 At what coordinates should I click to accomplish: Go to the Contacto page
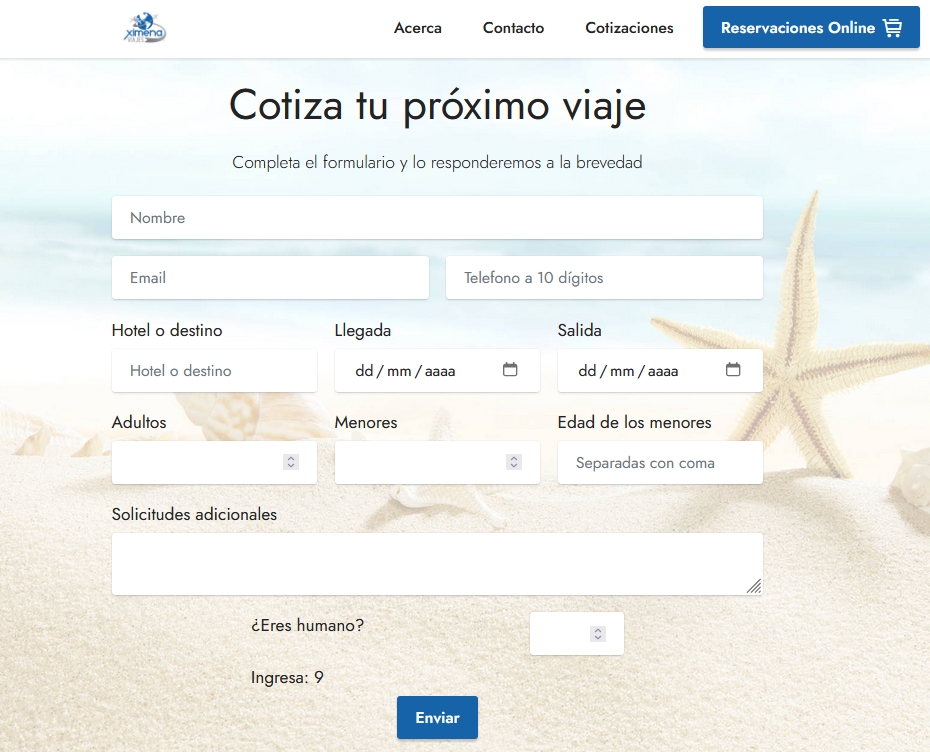click(513, 28)
